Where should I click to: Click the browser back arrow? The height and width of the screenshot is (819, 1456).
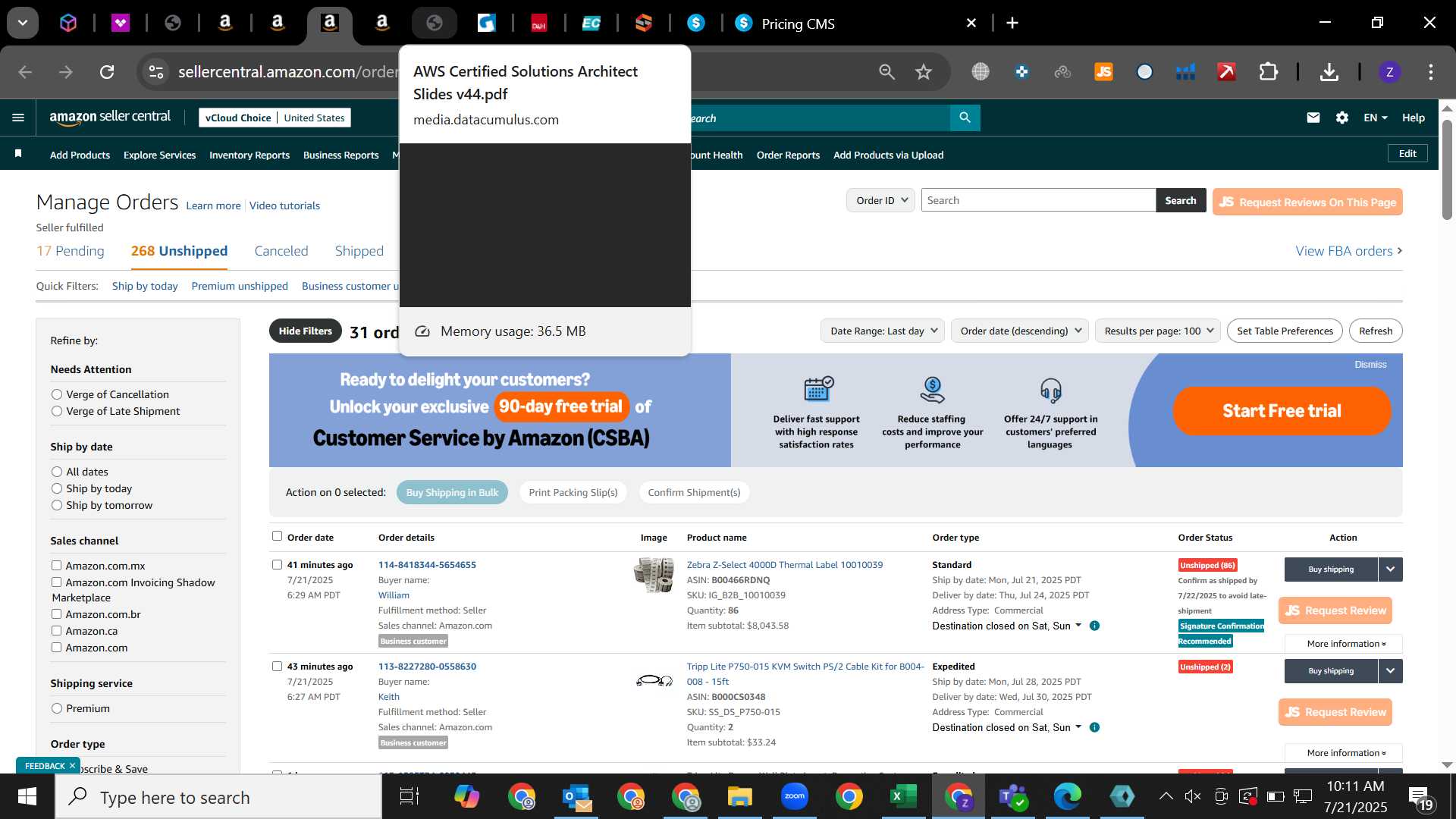25,72
